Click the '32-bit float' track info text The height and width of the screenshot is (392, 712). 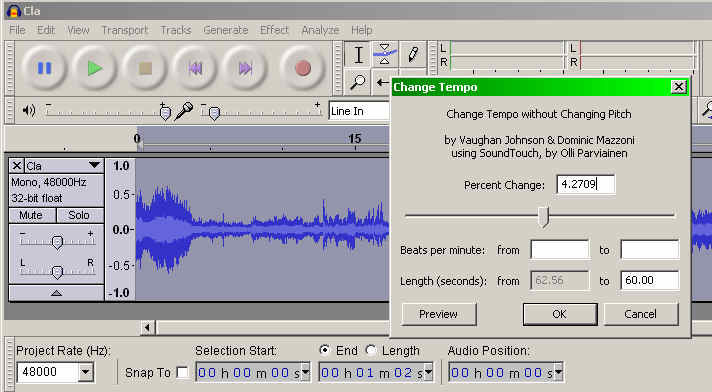point(37,198)
